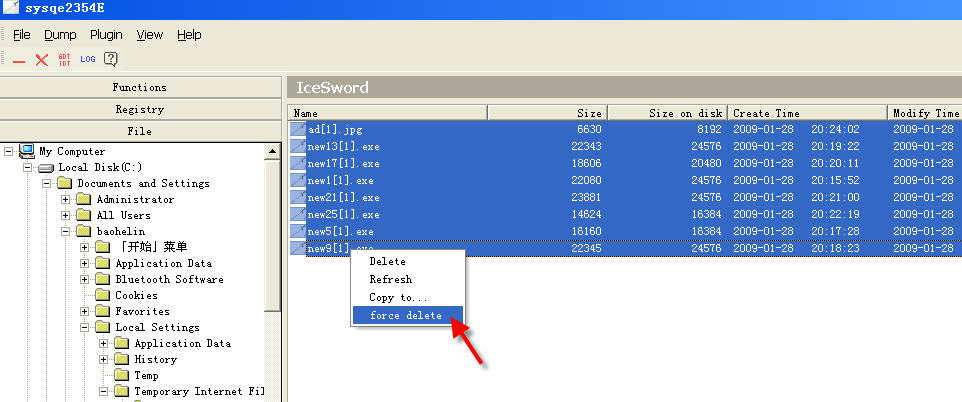Click the Favorites folder icon

(x=103, y=311)
